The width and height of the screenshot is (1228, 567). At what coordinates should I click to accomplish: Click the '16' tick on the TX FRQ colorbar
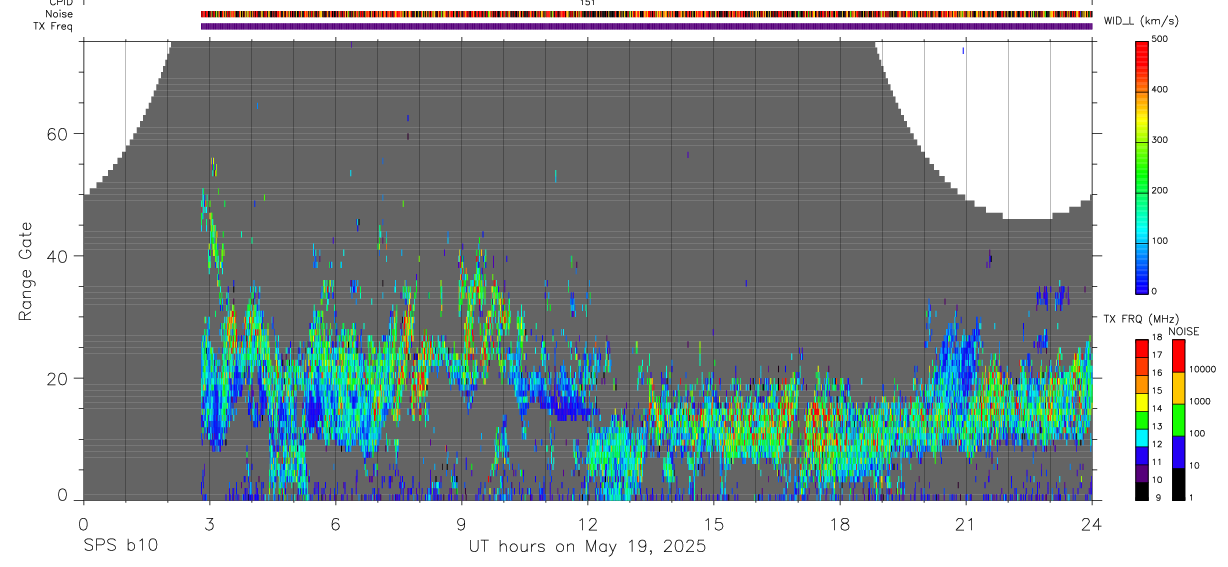coord(1158,373)
